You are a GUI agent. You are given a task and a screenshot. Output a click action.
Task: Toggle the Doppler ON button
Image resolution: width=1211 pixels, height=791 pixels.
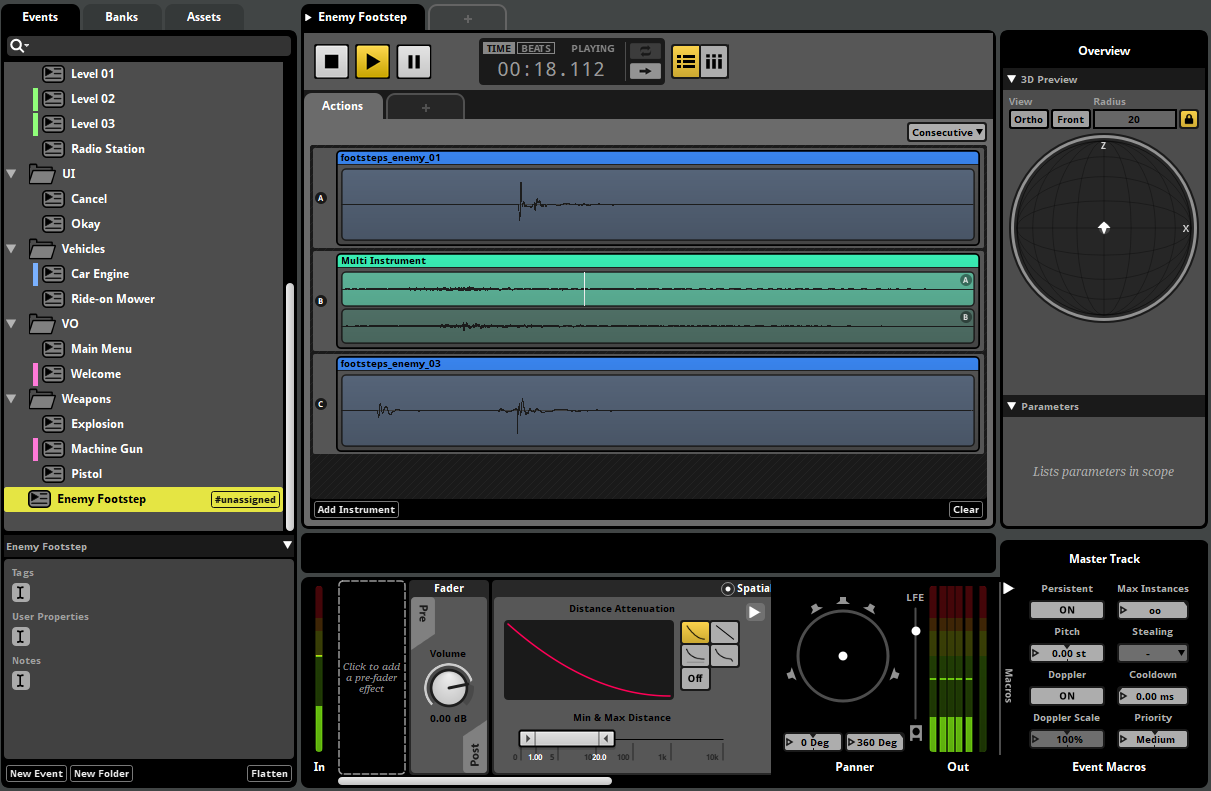pyautogui.click(x=1066, y=696)
